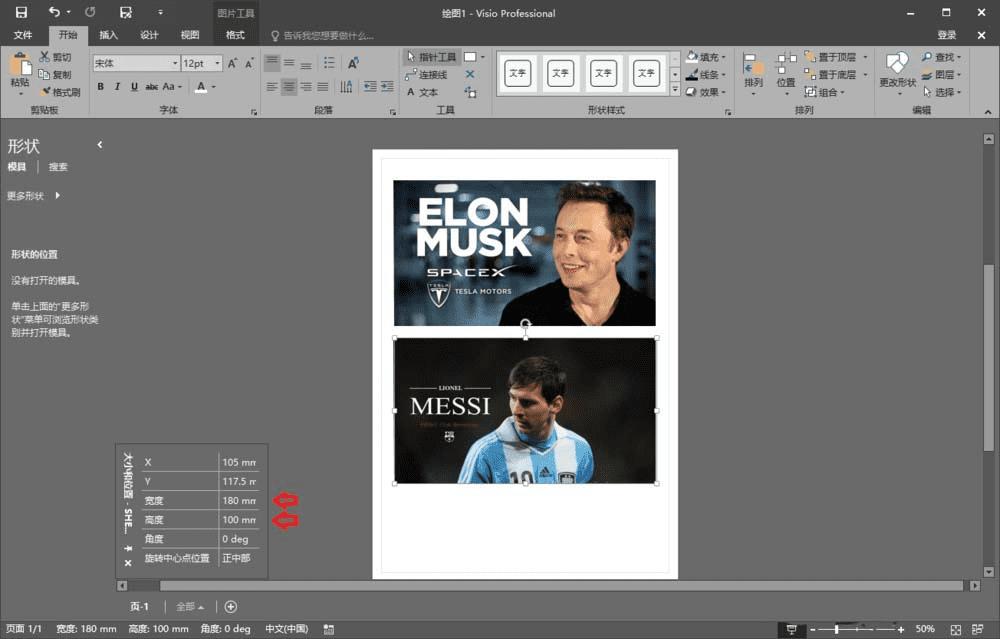Add a new page with plus icon
The height and width of the screenshot is (639, 1000).
pyautogui.click(x=231, y=607)
